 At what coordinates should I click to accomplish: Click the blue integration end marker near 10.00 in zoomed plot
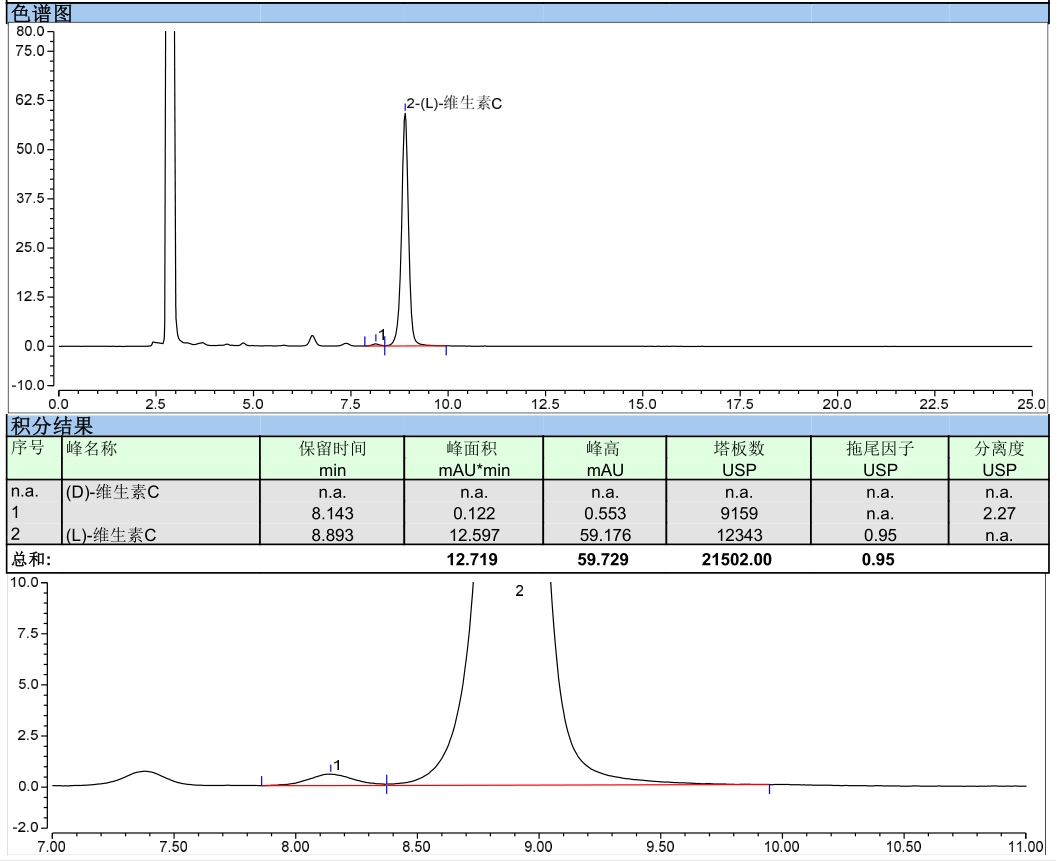(769, 790)
